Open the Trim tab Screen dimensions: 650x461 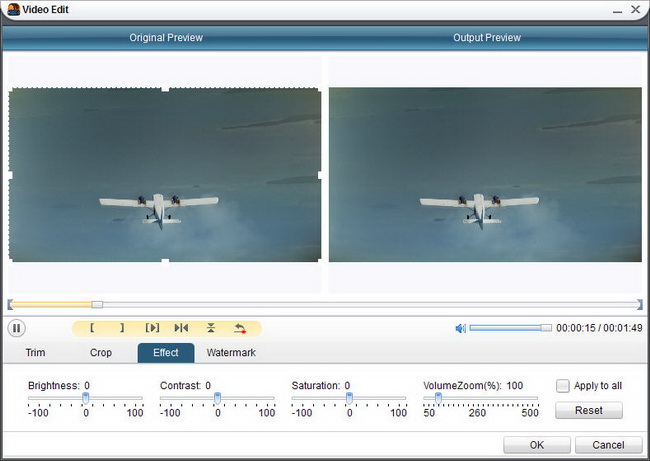click(x=35, y=352)
